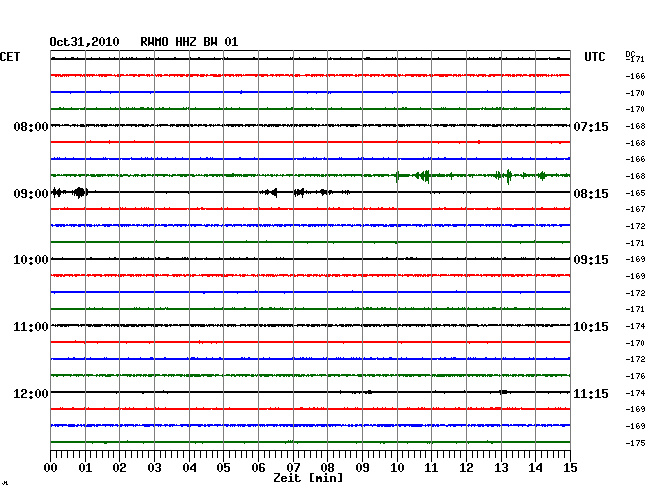The height and width of the screenshot is (494, 650).
Task: Select the 12:00 CET time label
Action: click(31, 393)
